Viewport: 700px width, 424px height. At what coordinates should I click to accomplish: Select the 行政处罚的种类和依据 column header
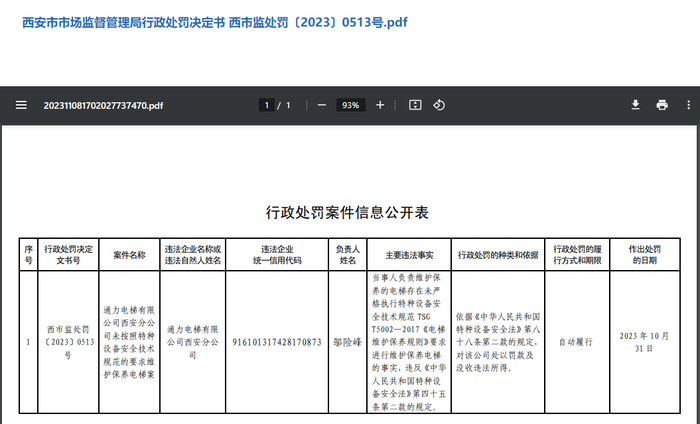click(498, 255)
